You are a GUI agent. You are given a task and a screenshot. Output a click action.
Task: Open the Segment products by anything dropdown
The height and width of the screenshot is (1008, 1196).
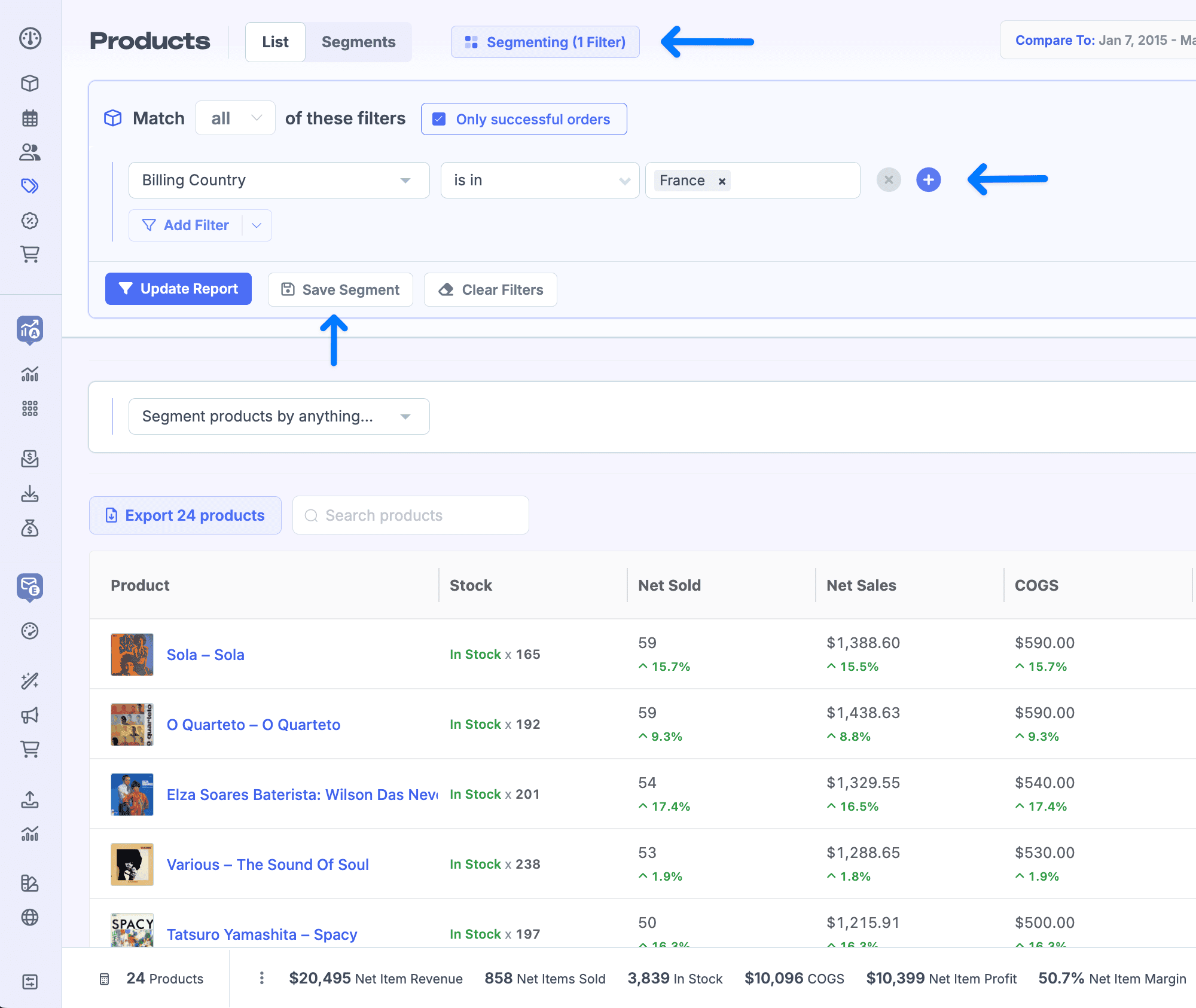tap(279, 416)
